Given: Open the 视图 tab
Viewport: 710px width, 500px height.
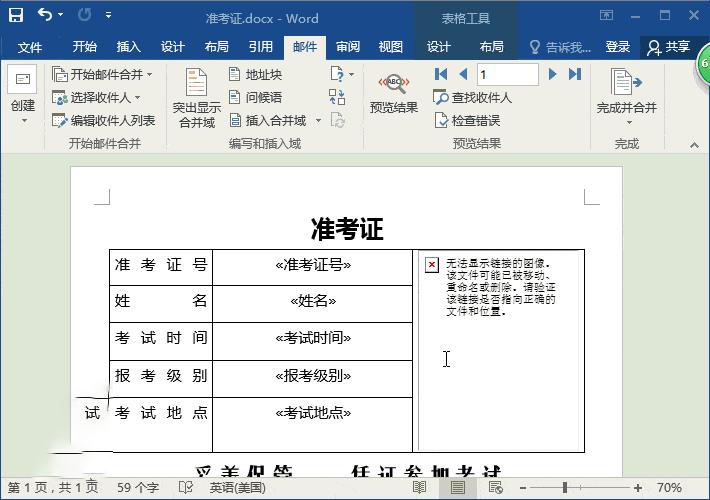Looking at the screenshot, I should point(390,47).
